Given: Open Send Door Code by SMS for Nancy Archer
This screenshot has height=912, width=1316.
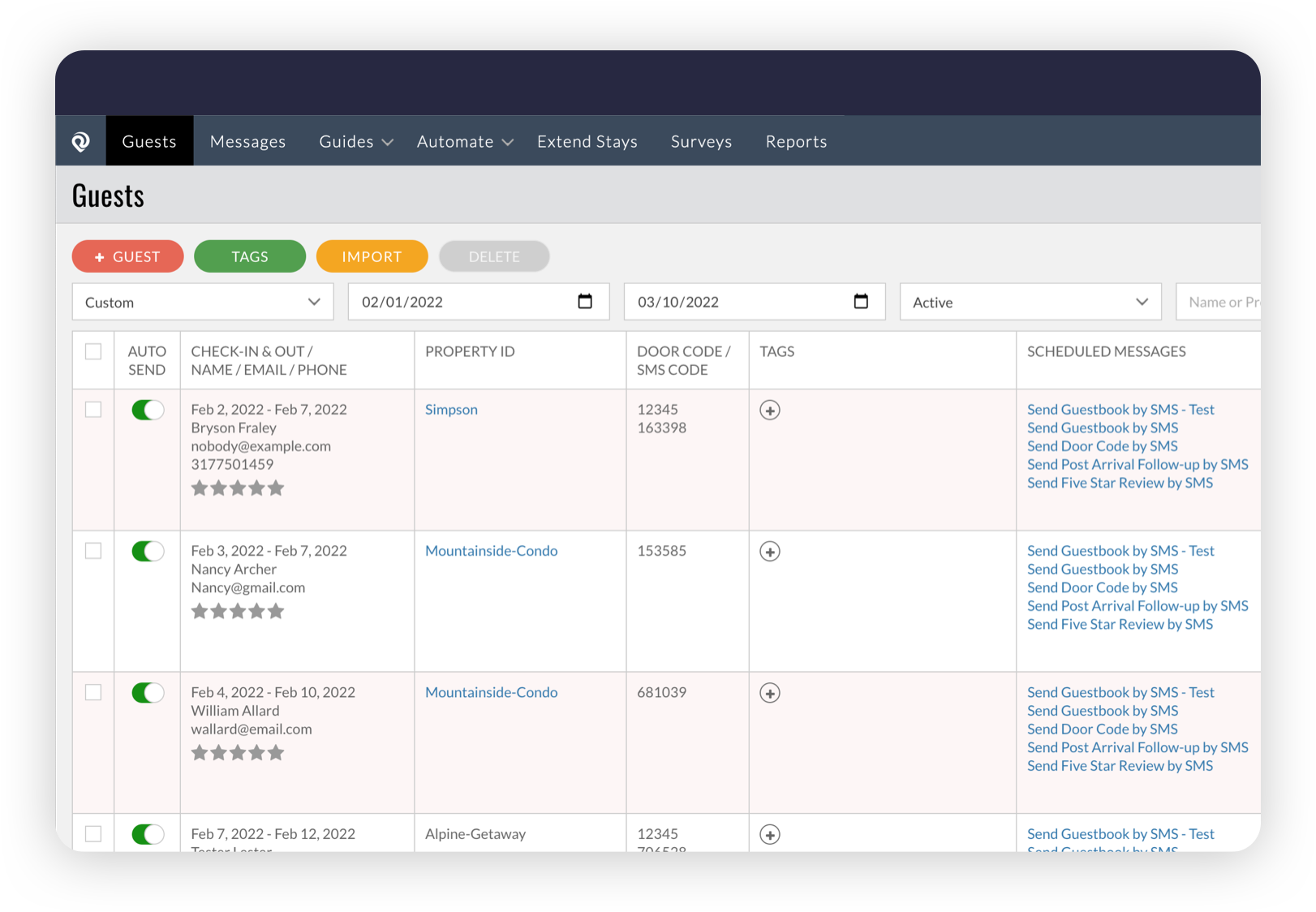Looking at the screenshot, I should click(1103, 587).
